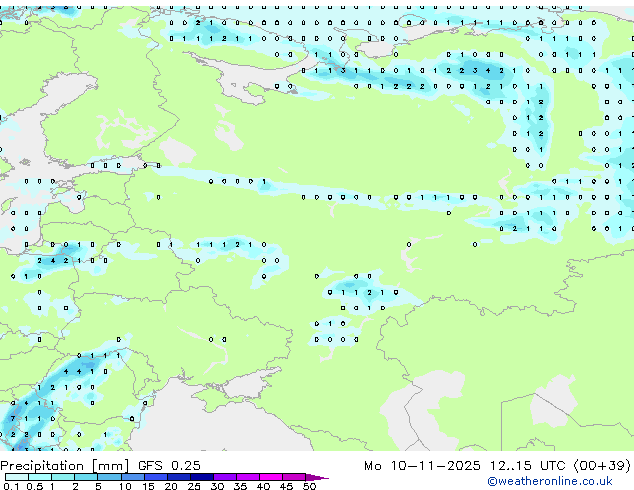The width and height of the screenshot is (634, 490).
Task: Select the 30–35 mm purple legend swatch
Action: click(x=225, y=477)
